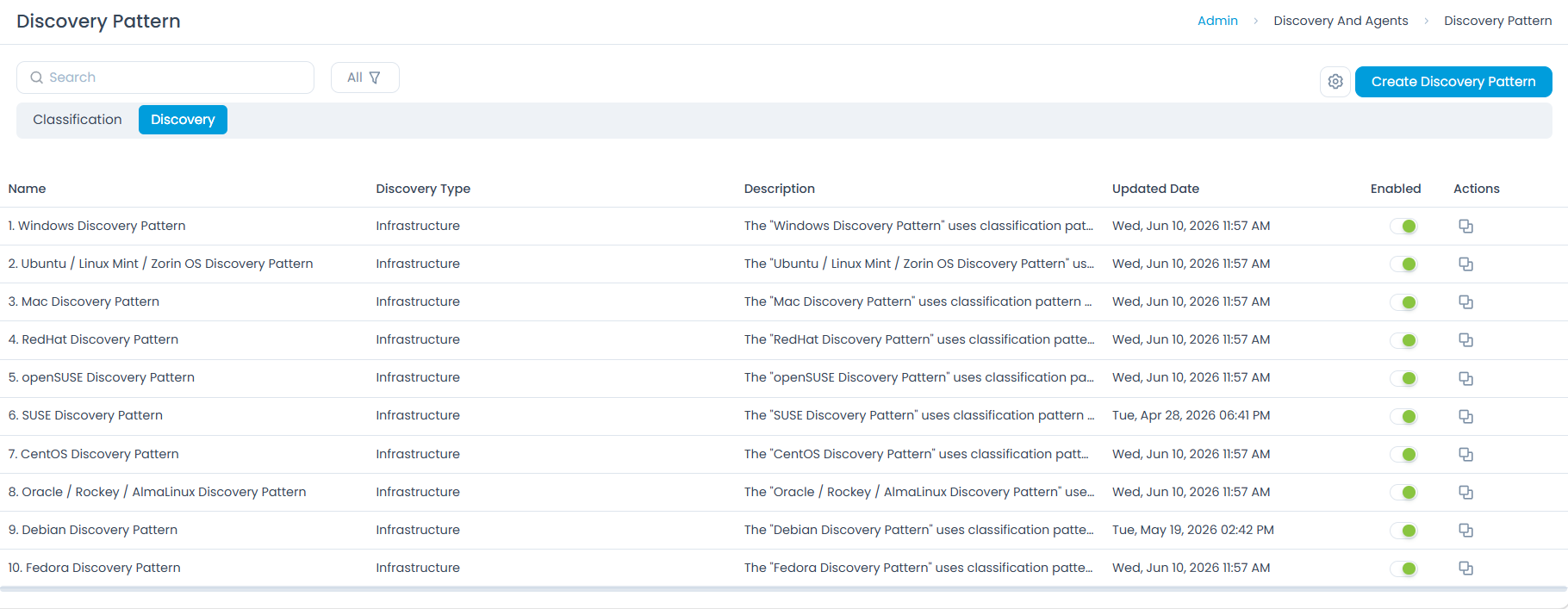Open 6. SUSE Discovery Pattern
The height and width of the screenshot is (609, 1568).
85,415
